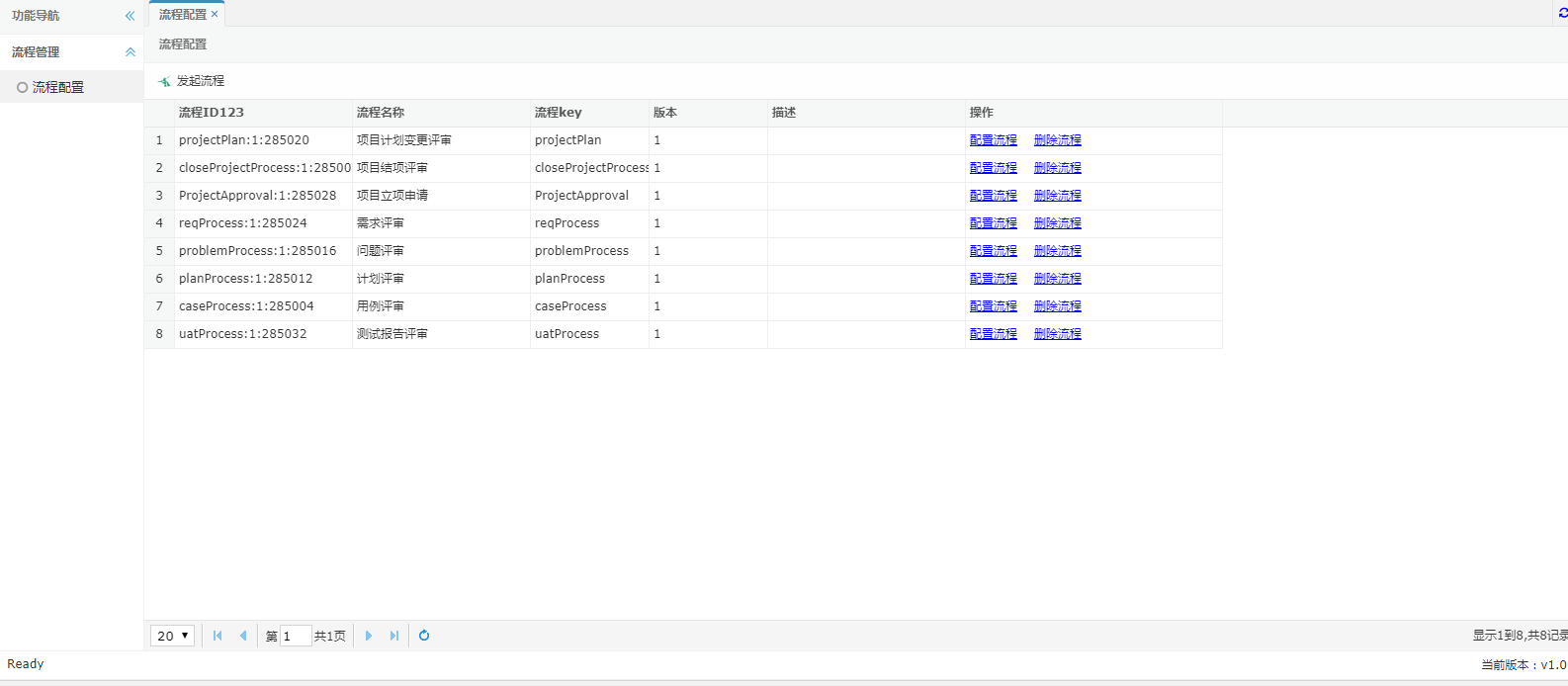The height and width of the screenshot is (686, 1568).
Task: Collapse the 流程管理 accordion section
Action: click(130, 52)
